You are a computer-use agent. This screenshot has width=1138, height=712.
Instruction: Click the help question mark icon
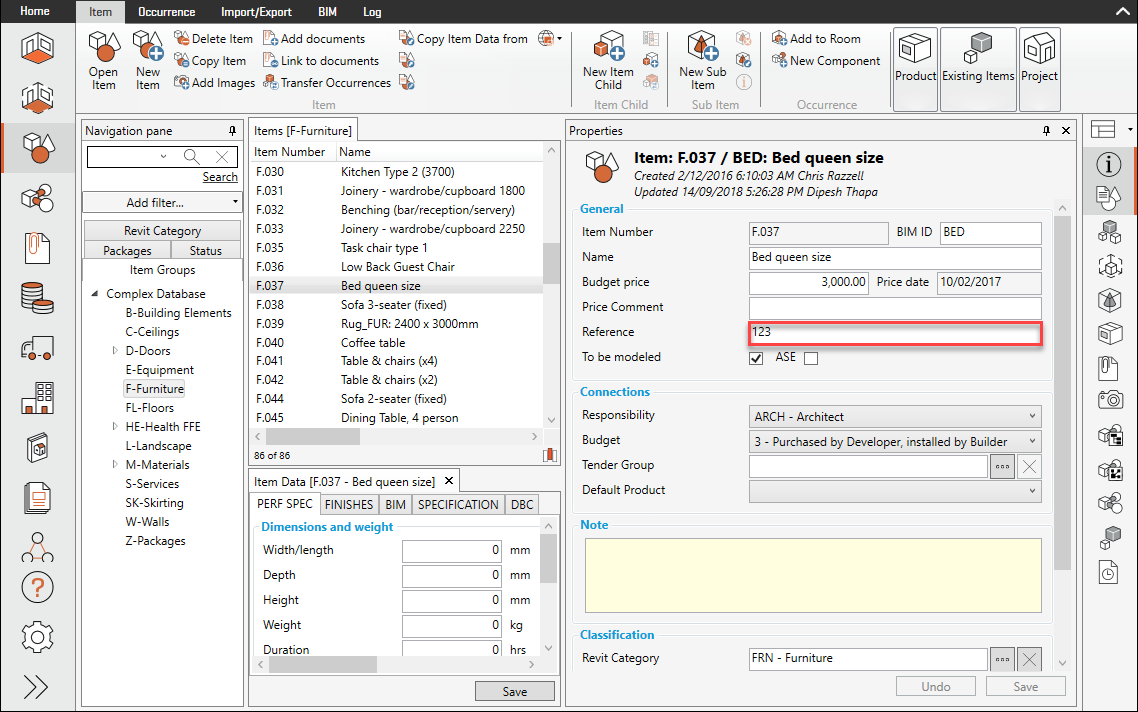(37, 588)
